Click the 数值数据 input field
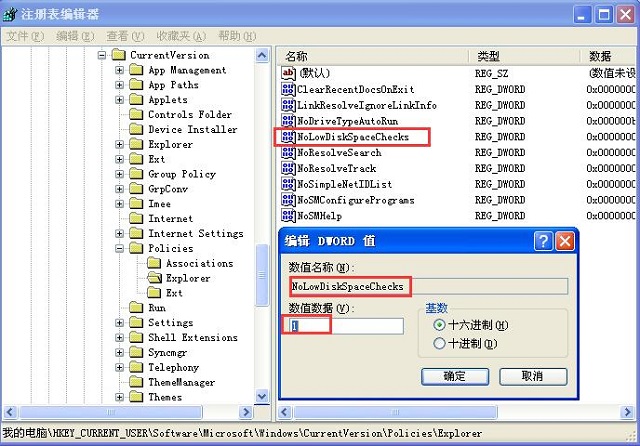 tap(347, 326)
